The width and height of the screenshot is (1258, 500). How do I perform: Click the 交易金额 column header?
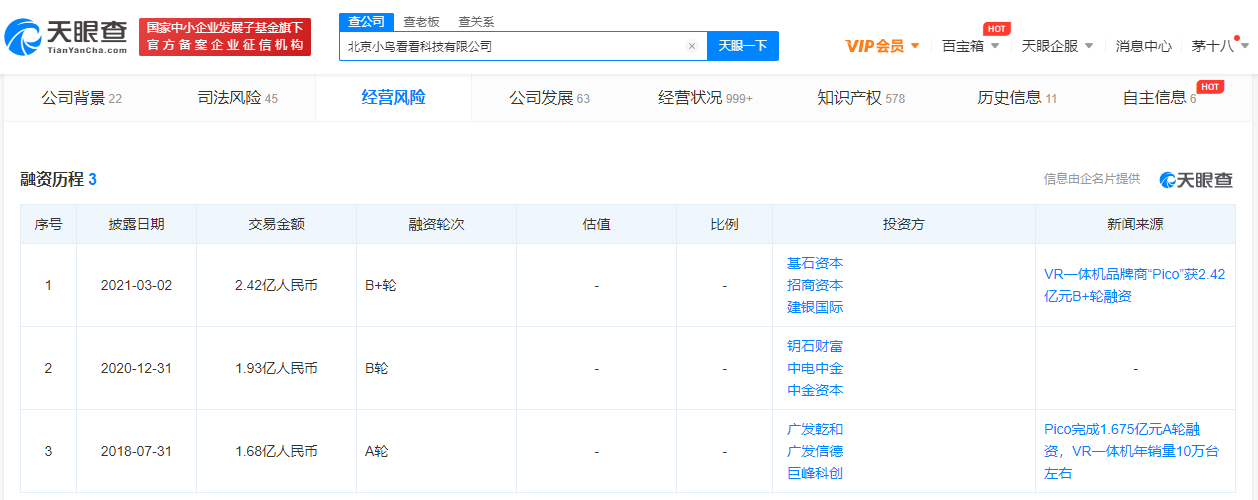tap(276, 225)
